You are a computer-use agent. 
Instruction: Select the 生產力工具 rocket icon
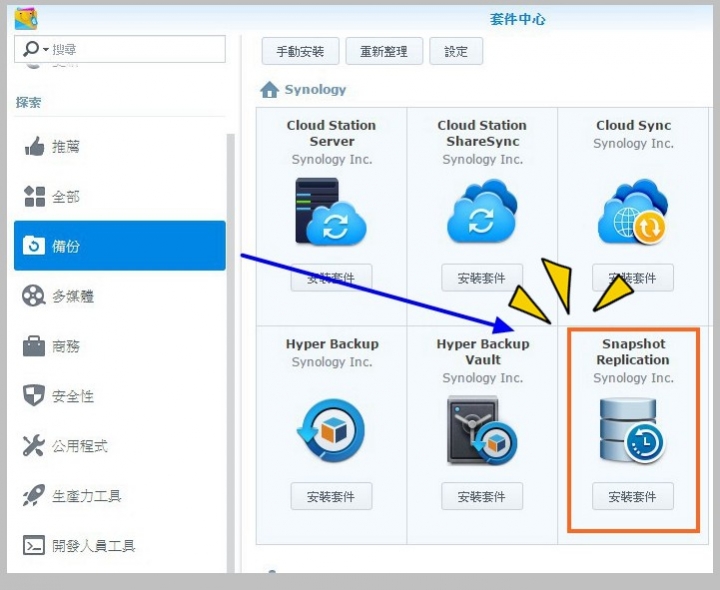pyautogui.click(x=34, y=495)
